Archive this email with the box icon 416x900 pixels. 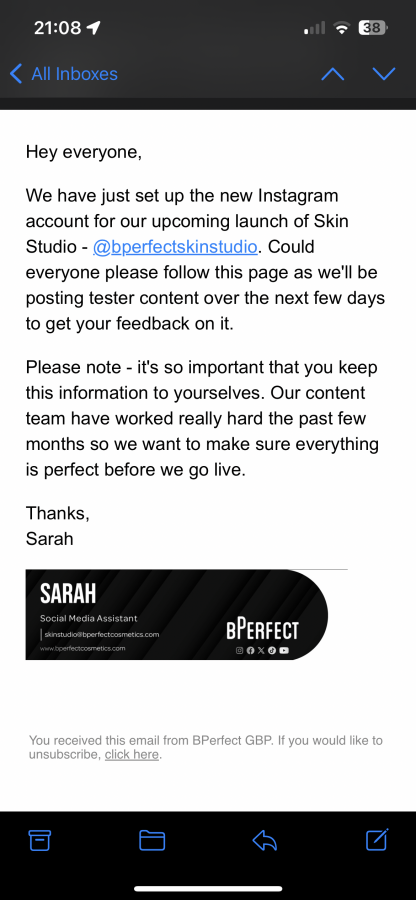click(x=40, y=840)
